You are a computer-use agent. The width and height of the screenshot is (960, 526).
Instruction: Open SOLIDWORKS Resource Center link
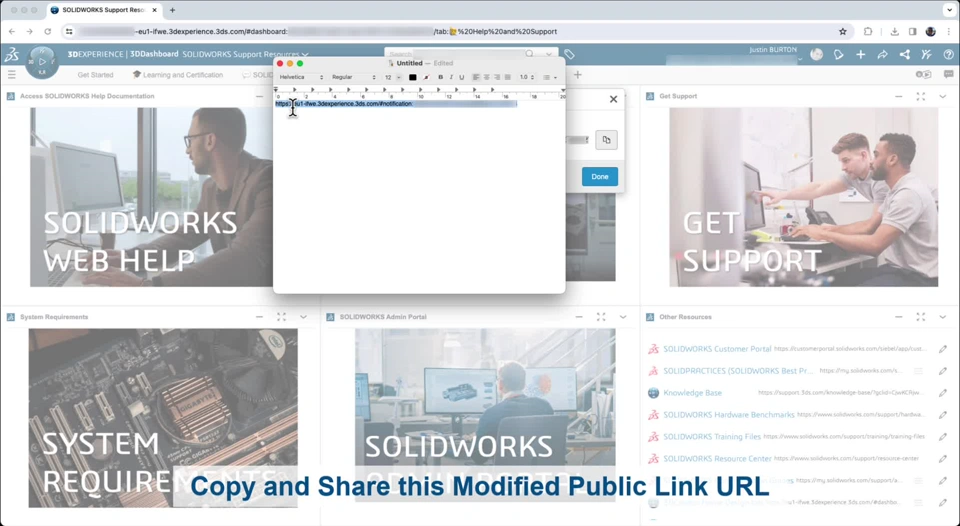coord(717,459)
